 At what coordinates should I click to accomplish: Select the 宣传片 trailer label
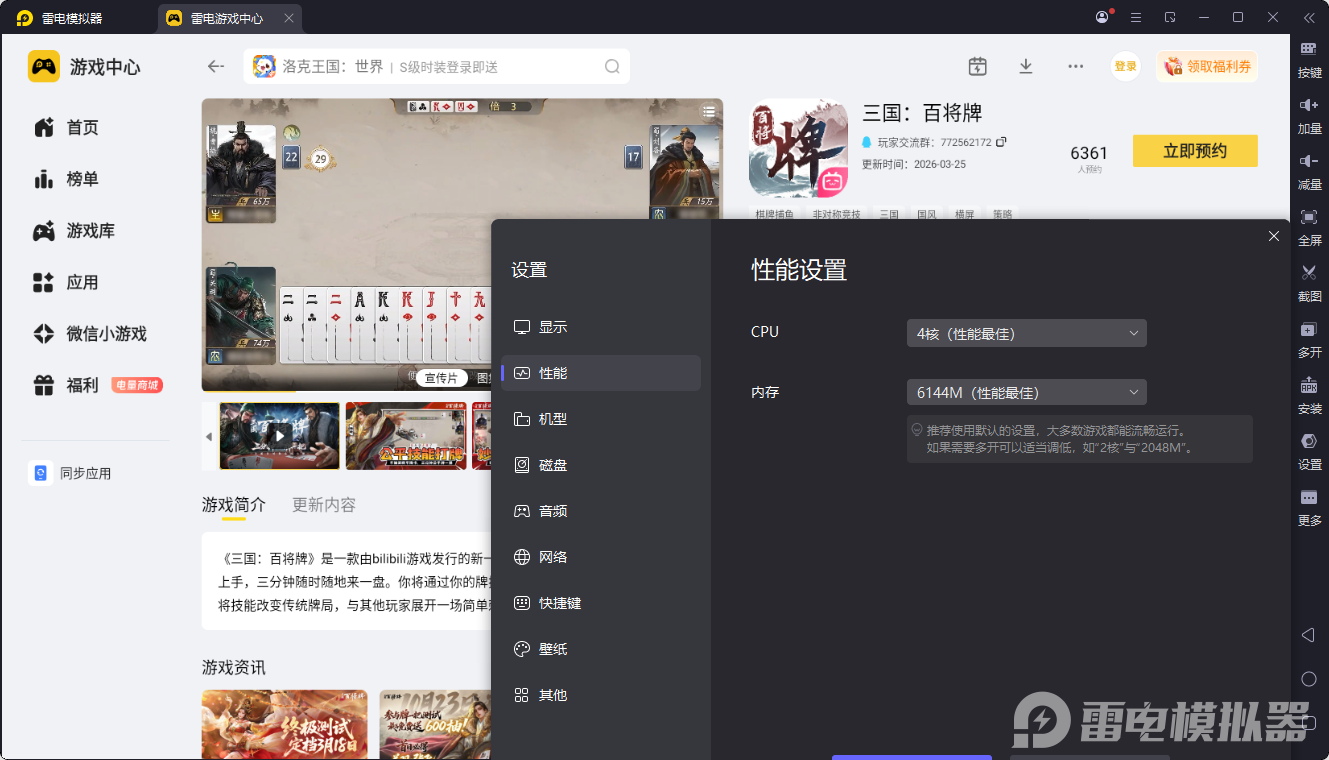pos(441,378)
